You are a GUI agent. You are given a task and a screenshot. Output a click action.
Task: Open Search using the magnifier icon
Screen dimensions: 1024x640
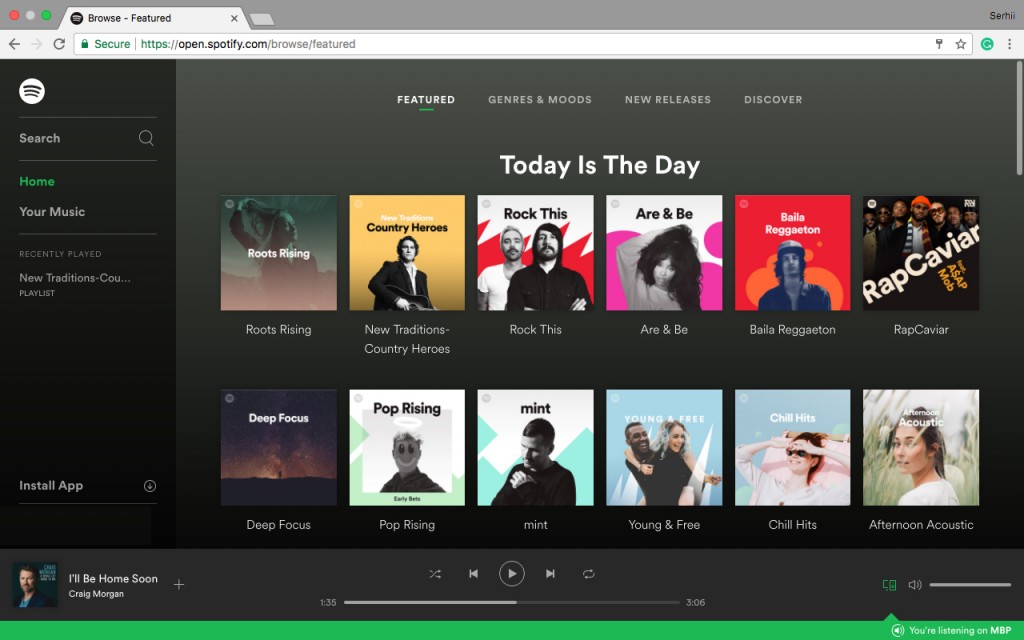pyautogui.click(x=145, y=138)
